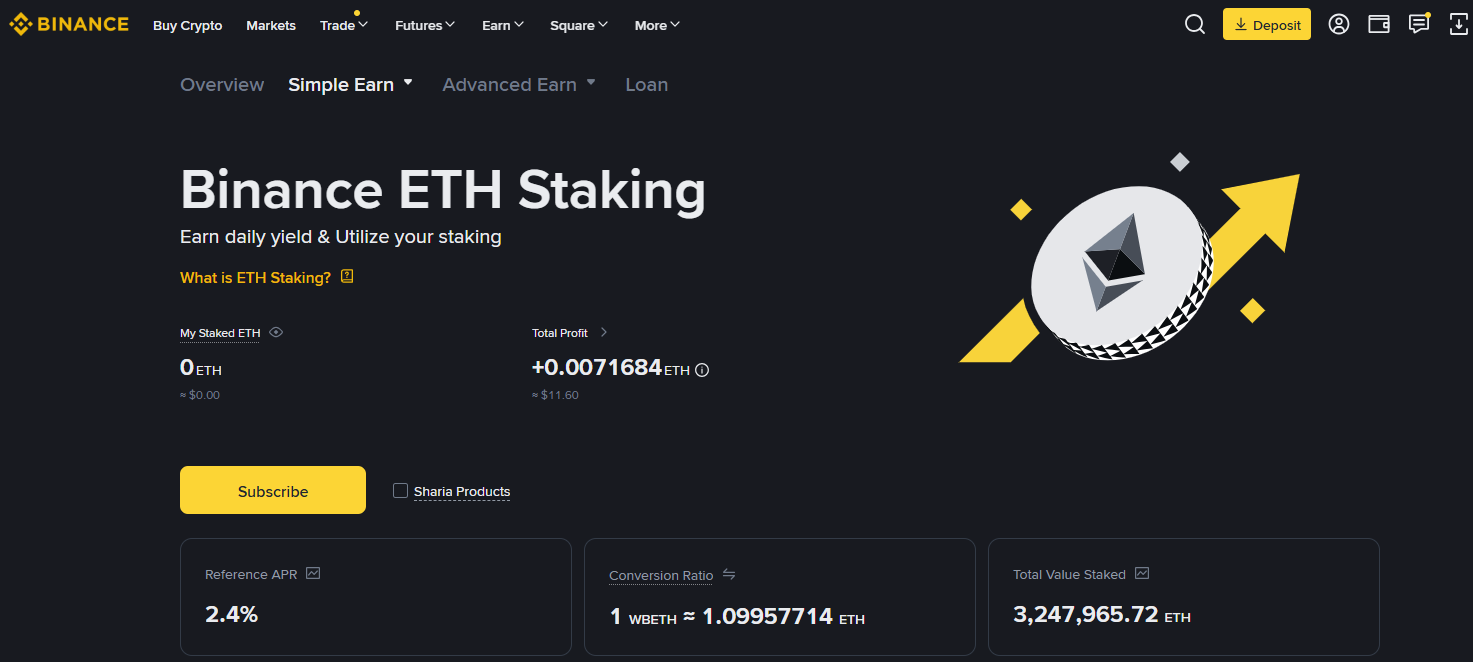The height and width of the screenshot is (662, 1473).
Task: Open the Simple Earn dropdown
Action: pos(350,85)
